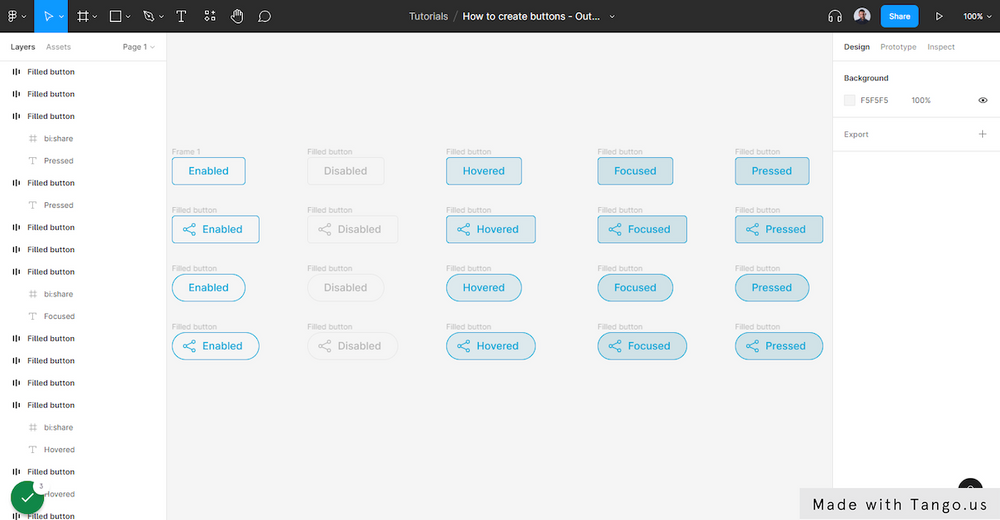
Task: Select the Move tool
Action: tap(49, 16)
